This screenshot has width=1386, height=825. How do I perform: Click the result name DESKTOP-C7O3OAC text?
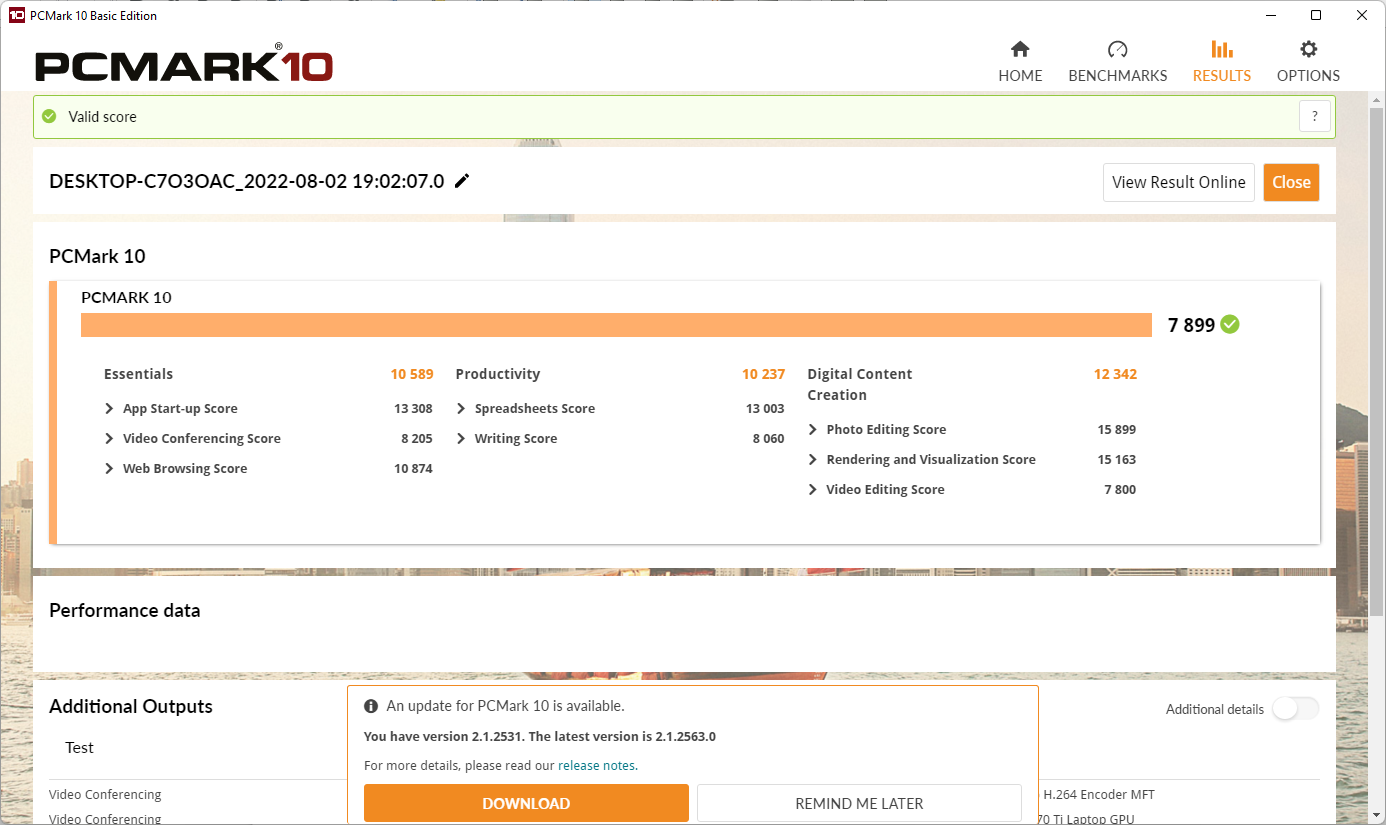[x=247, y=181]
